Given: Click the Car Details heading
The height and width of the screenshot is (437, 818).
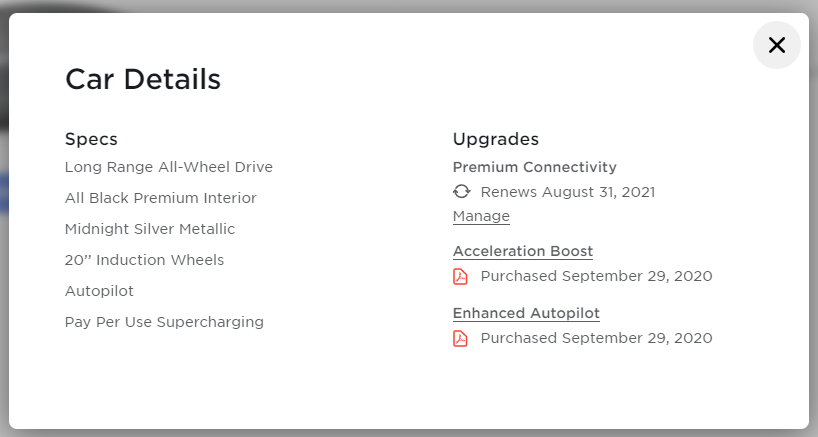Looking at the screenshot, I should point(143,80).
